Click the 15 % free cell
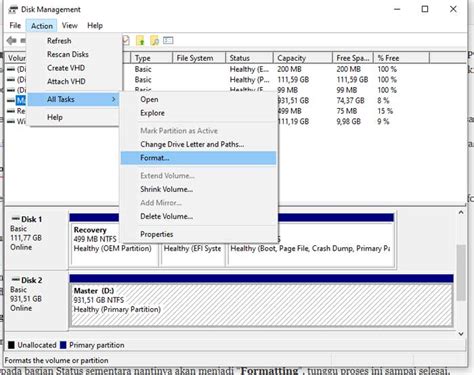Screen dimensions: 474x375 point(385,111)
